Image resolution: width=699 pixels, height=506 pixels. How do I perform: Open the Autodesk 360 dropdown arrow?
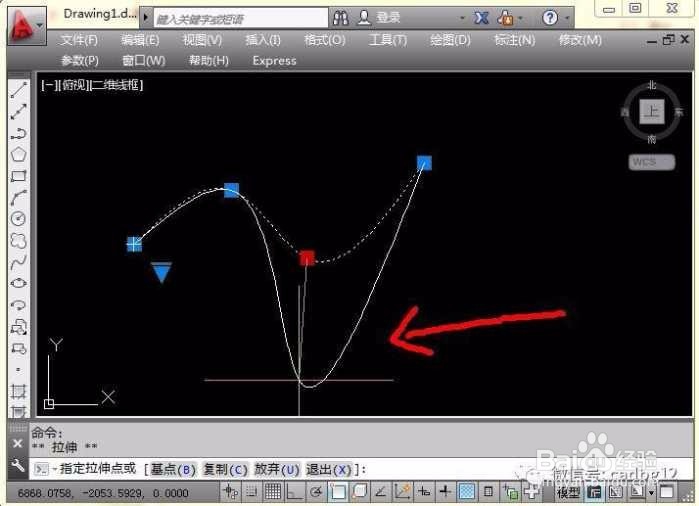(521, 18)
